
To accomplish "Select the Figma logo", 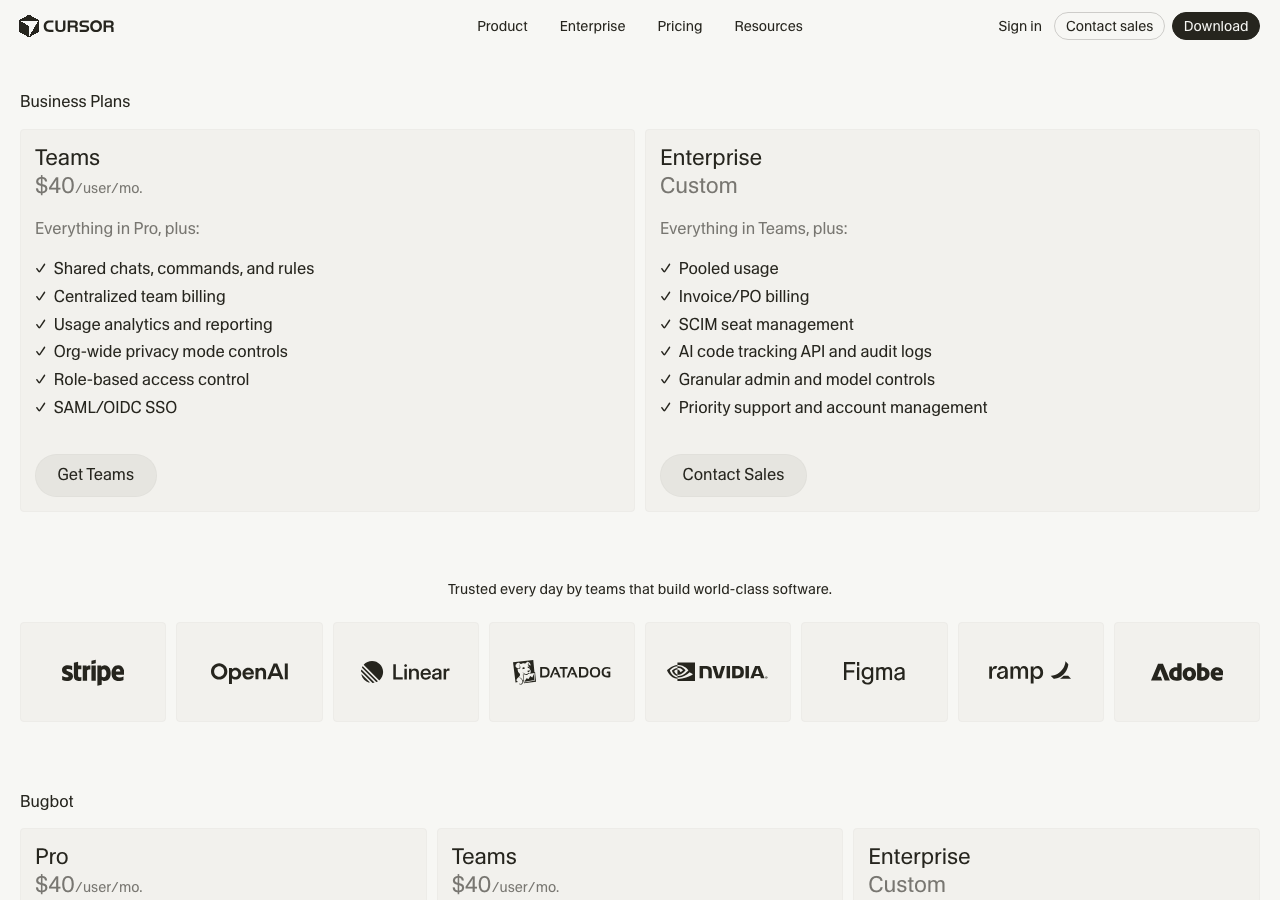I will pos(873,671).
